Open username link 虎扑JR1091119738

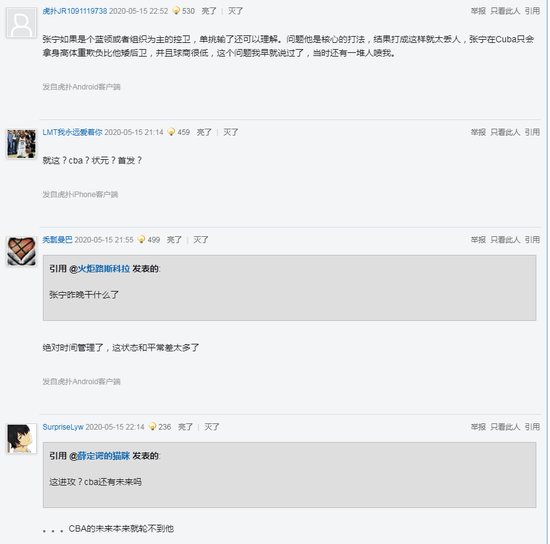pyautogui.click(x=75, y=11)
